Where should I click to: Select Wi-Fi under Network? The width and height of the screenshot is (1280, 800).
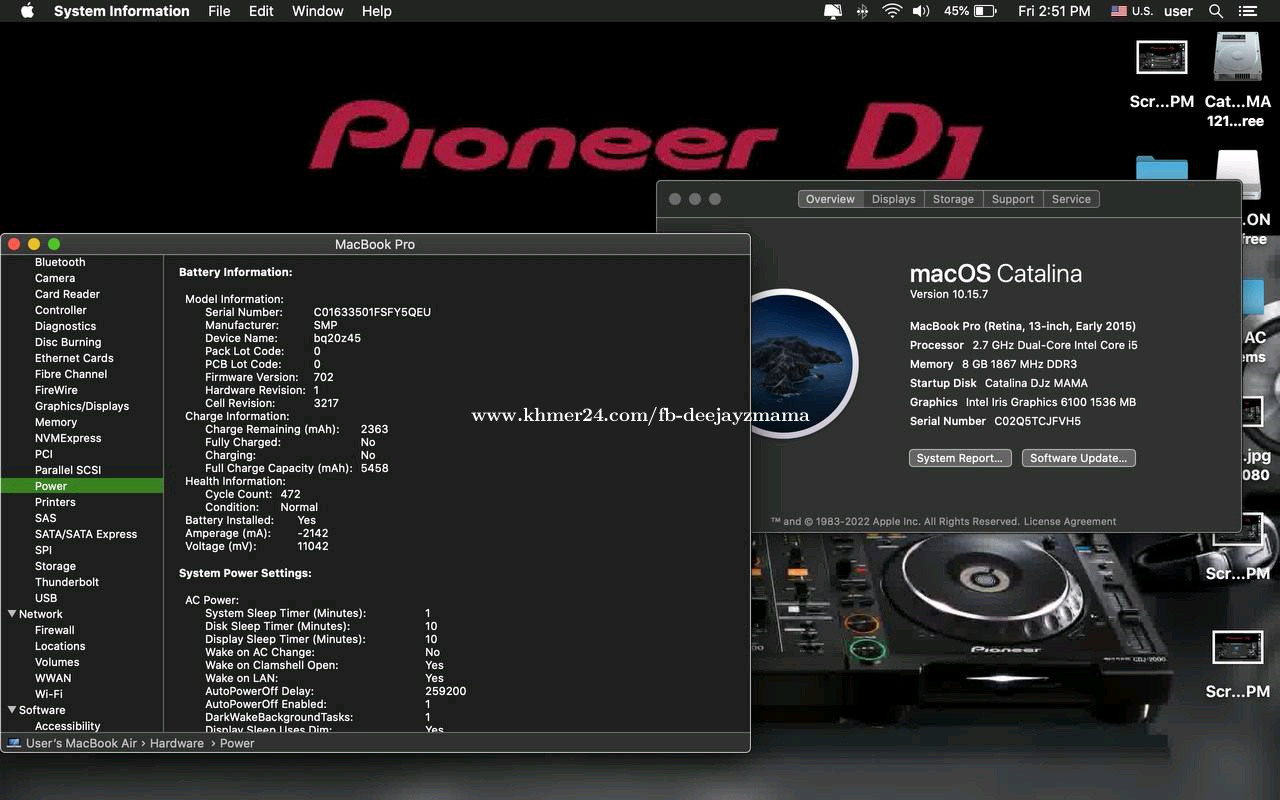pos(49,694)
